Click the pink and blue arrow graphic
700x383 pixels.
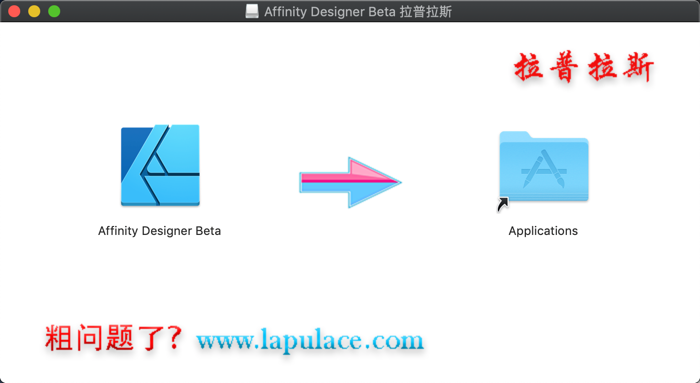[x=350, y=182]
